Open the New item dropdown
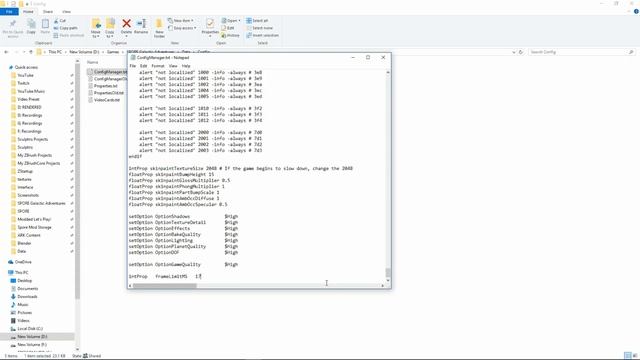This screenshot has width=640, height=360. tap(181, 20)
